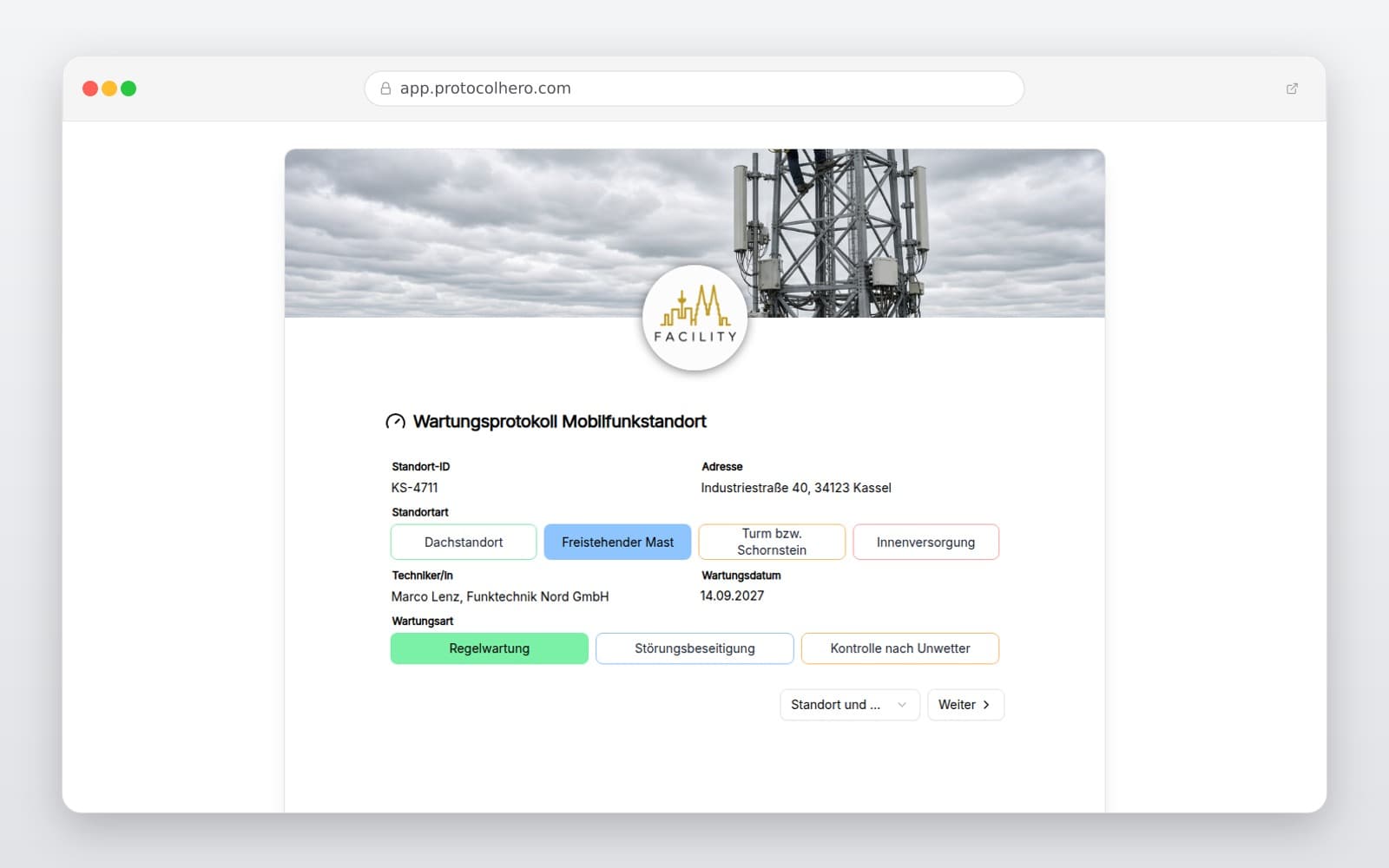Select Dachstandort as Standortart
The image size is (1389, 868).
tap(464, 542)
